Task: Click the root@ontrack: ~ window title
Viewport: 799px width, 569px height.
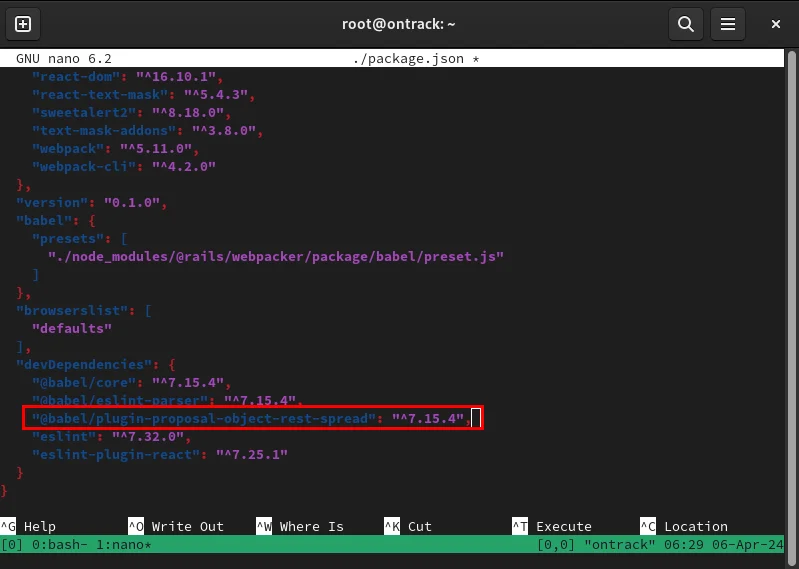Action: [398, 24]
